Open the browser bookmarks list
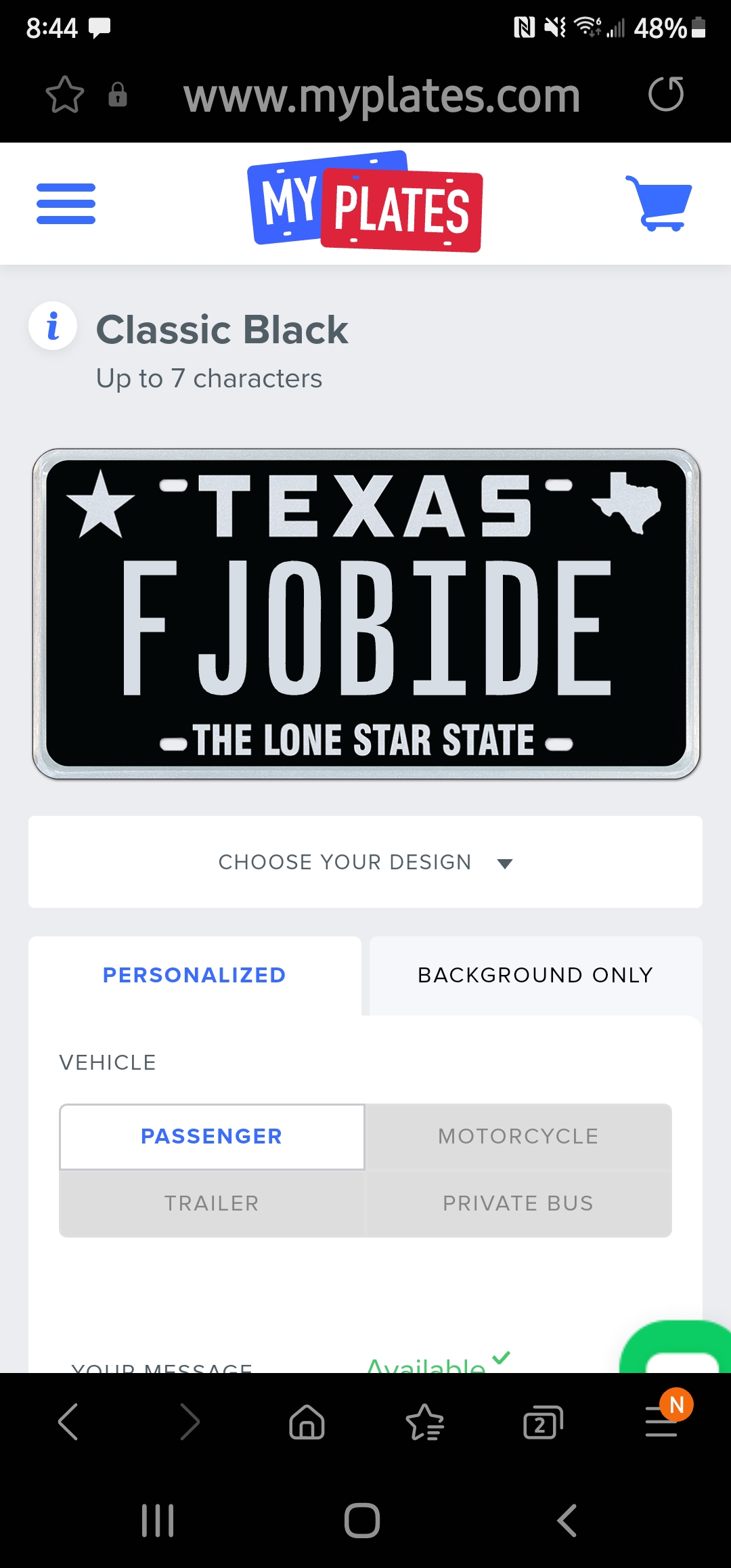Image resolution: width=731 pixels, height=1568 pixels. (x=424, y=1421)
